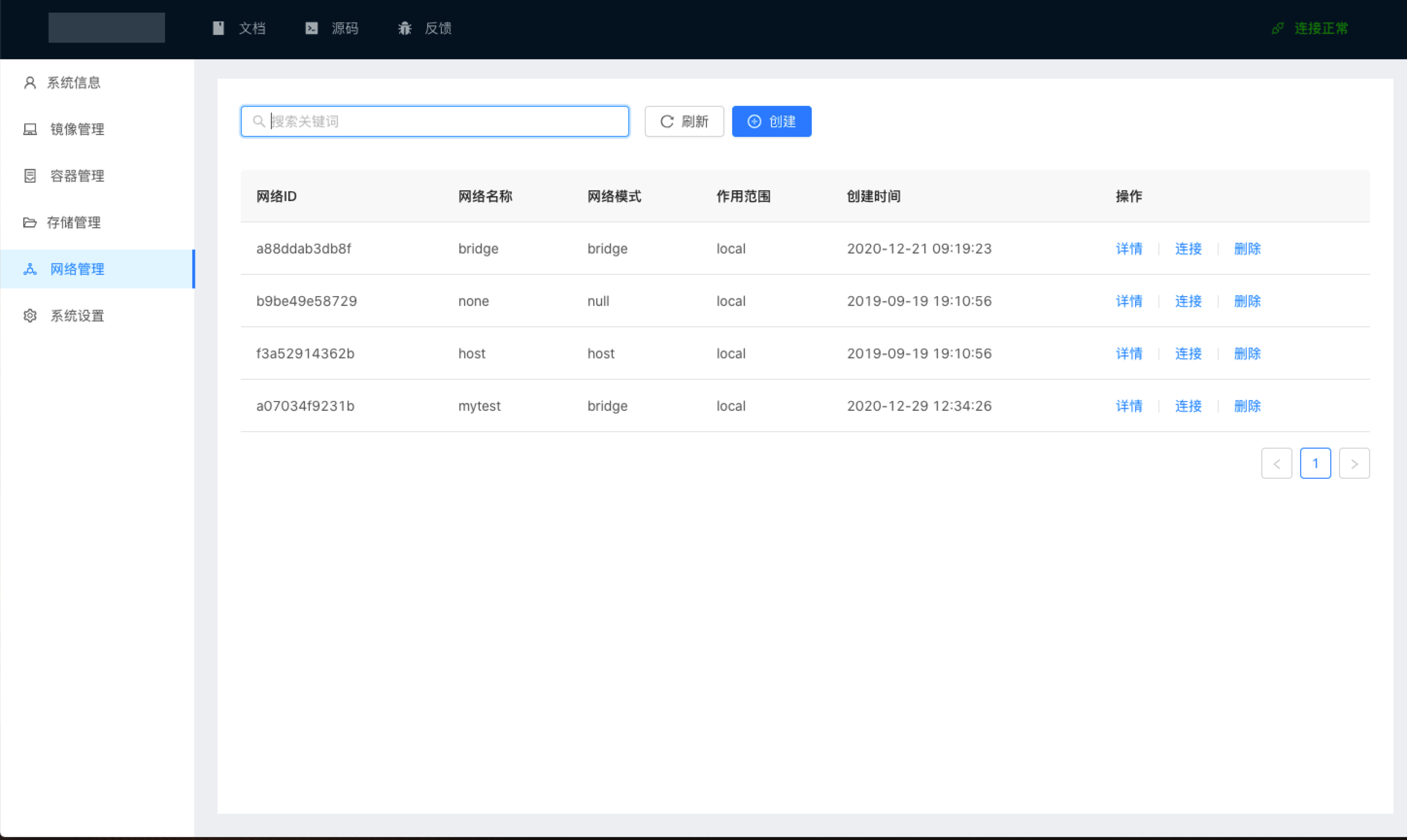Open 容器管理 from the sidebar menu

tap(78, 176)
